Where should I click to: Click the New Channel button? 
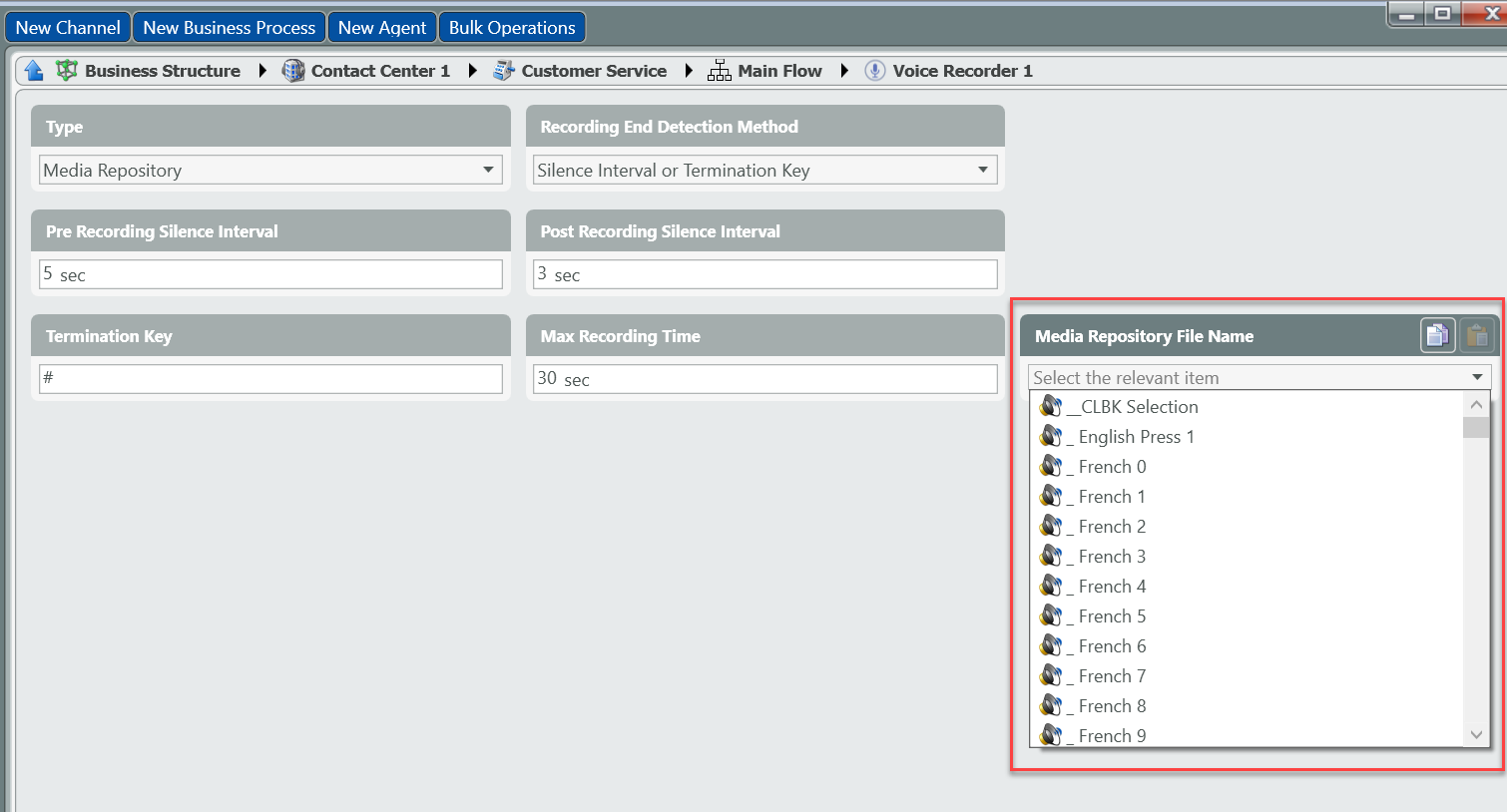68,28
